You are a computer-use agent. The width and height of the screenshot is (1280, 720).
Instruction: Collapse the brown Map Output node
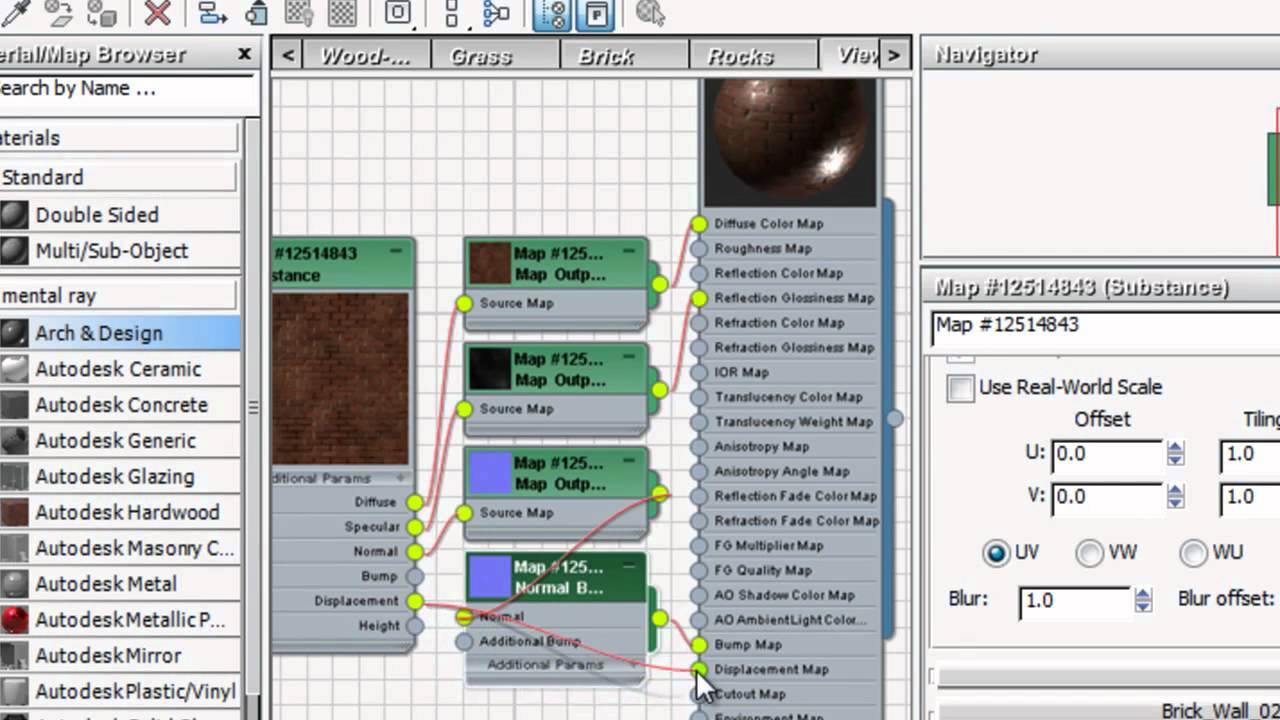coord(628,250)
